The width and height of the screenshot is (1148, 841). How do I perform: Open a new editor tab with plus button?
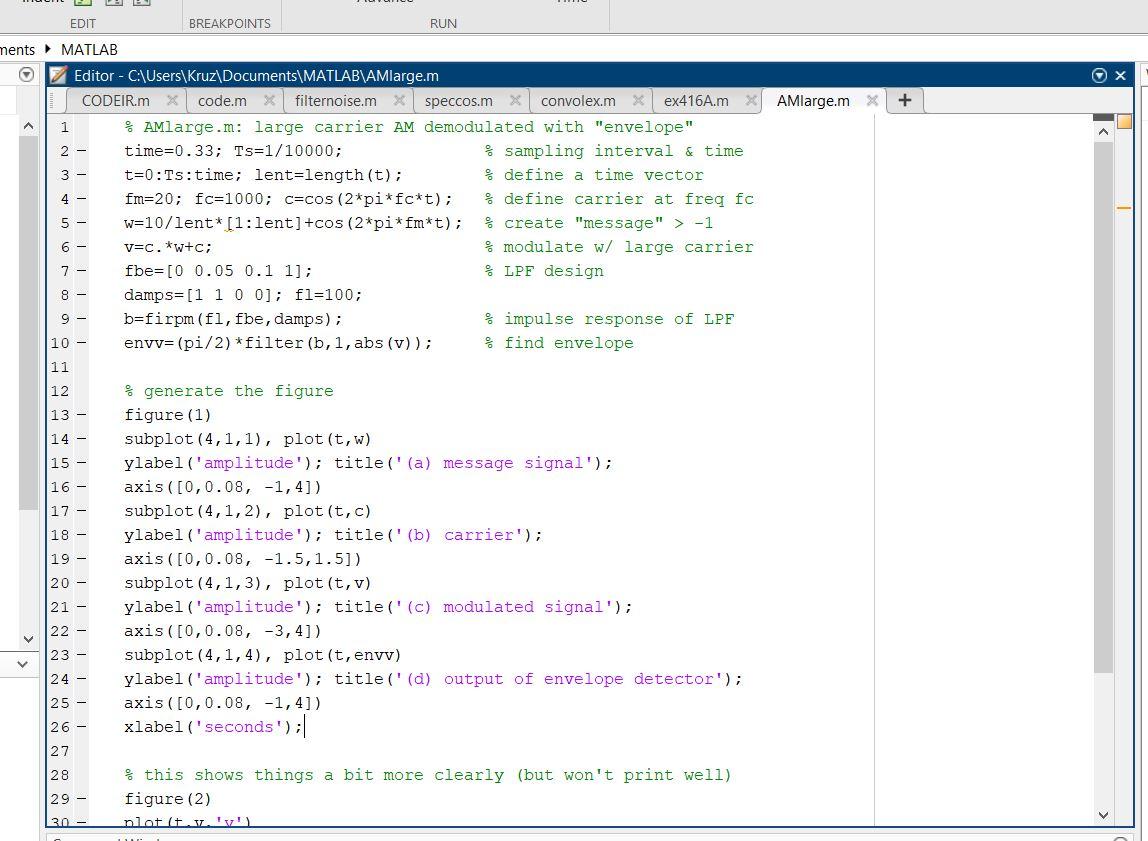click(x=904, y=100)
